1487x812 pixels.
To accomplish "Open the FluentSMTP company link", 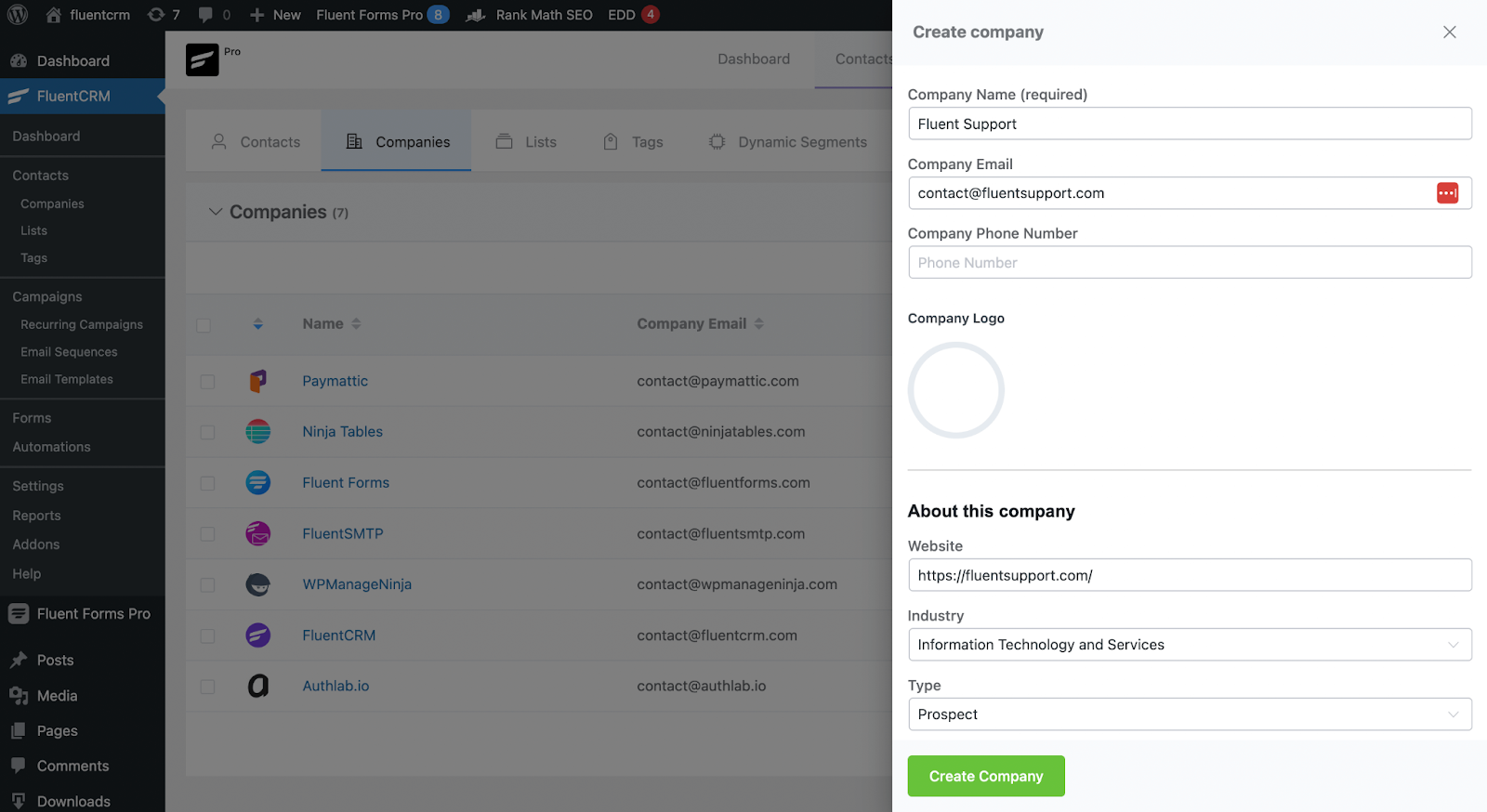I will (x=342, y=533).
